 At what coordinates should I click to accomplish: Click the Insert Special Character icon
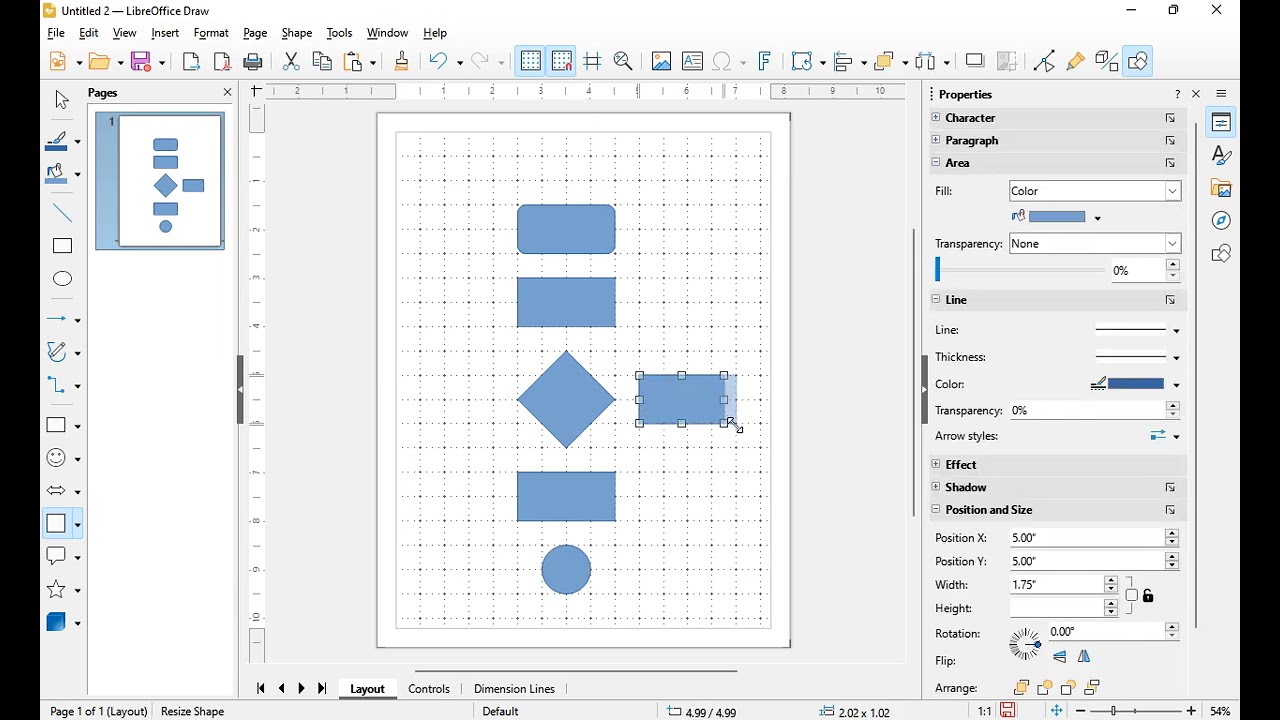click(723, 62)
